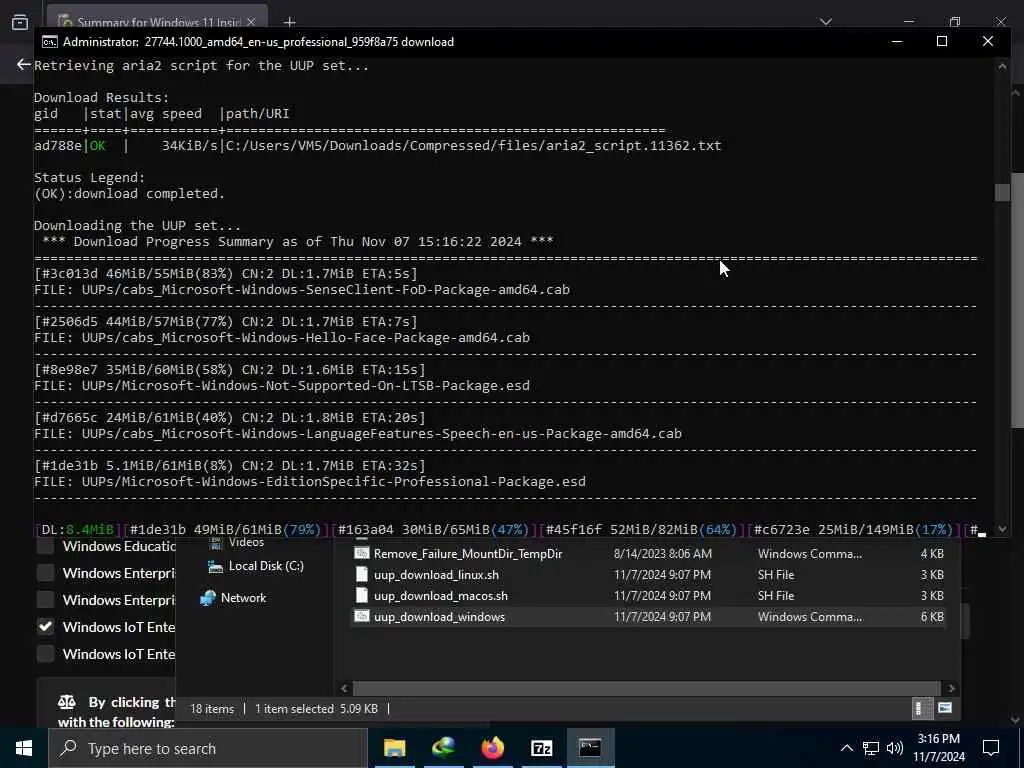Image resolution: width=1024 pixels, height=768 pixels.
Task: Open the notification center icon
Action: (991, 748)
